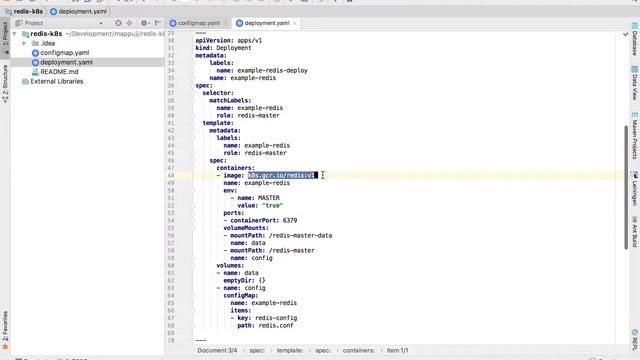Screen dimensions: 640x360
Task: Open the Project view selector dropdown
Action: coord(101,23)
